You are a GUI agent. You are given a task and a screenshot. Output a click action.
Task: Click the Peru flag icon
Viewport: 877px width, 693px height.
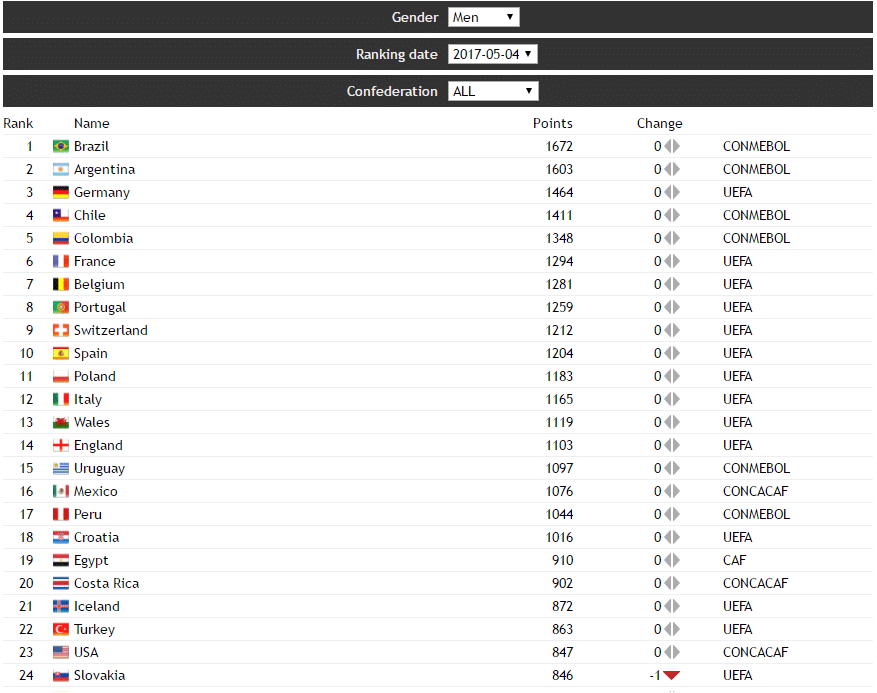(x=60, y=514)
